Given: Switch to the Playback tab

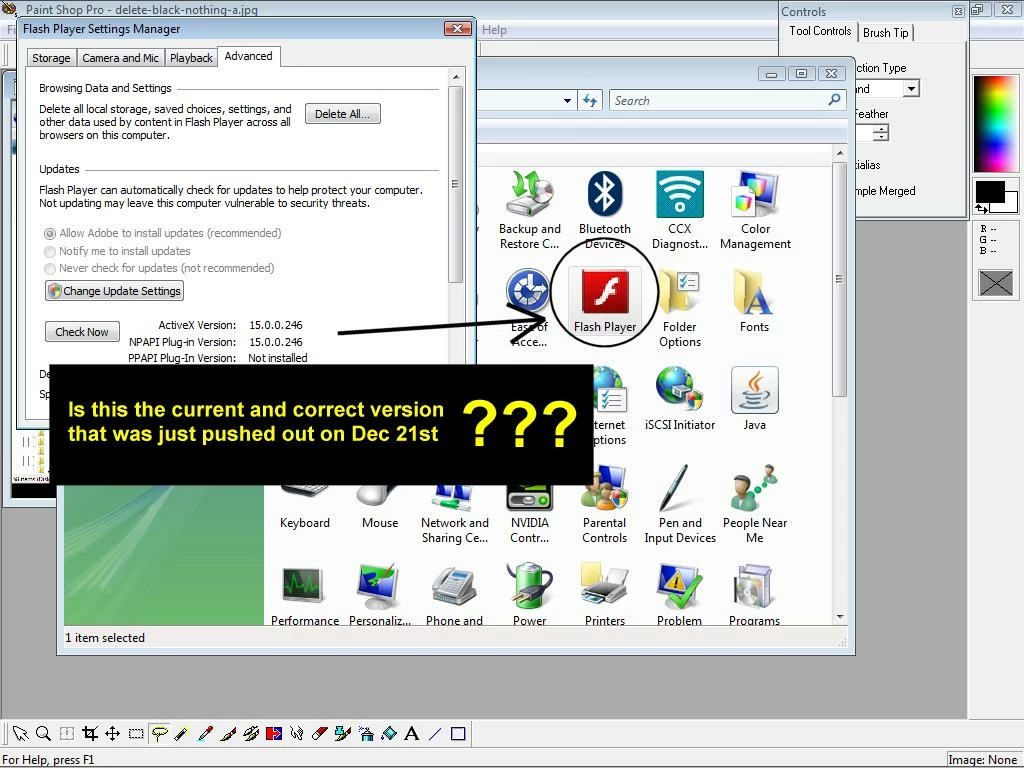Looking at the screenshot, I should tap(191, 57).
